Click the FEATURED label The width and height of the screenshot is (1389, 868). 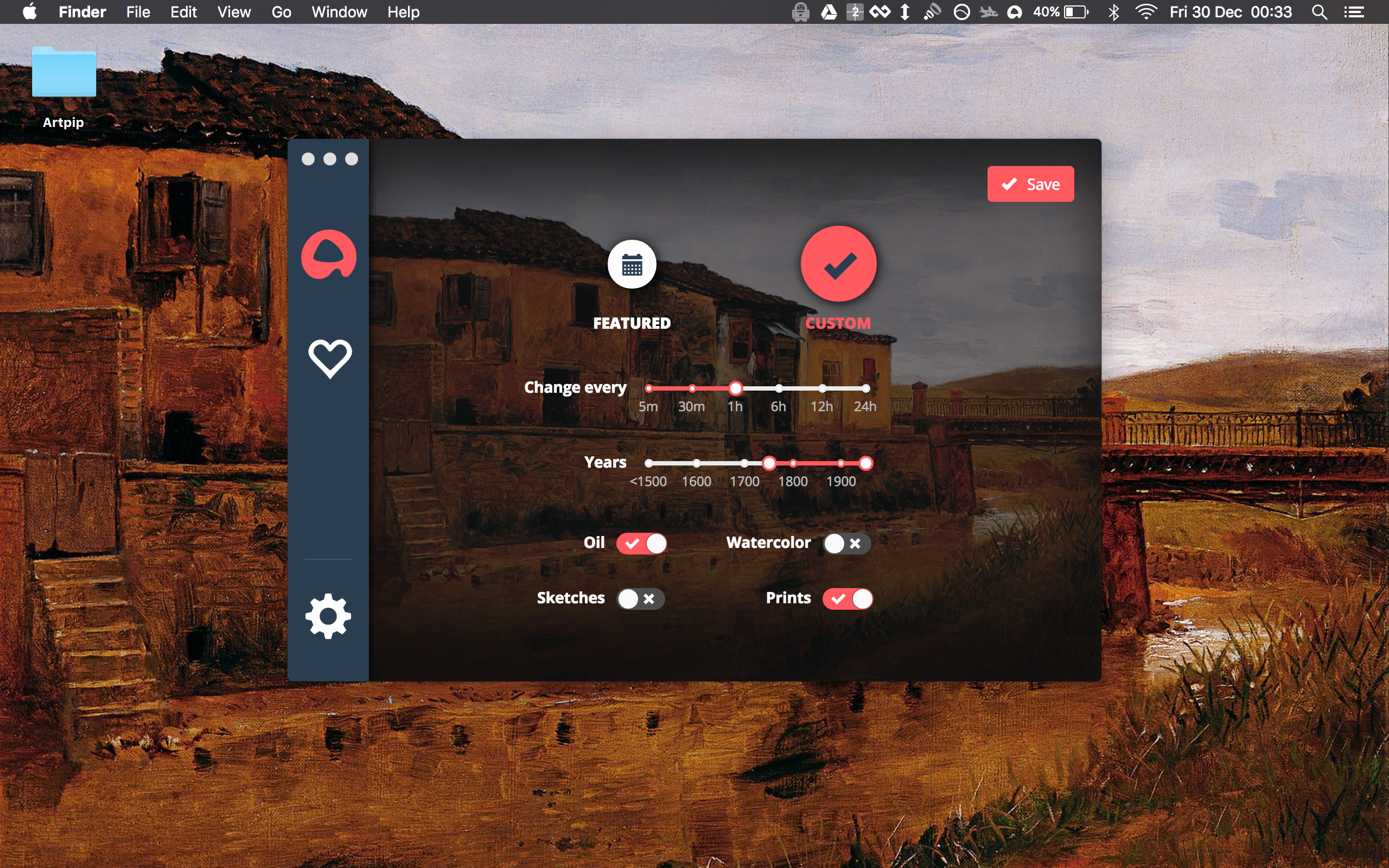click(x=632, y=323)
